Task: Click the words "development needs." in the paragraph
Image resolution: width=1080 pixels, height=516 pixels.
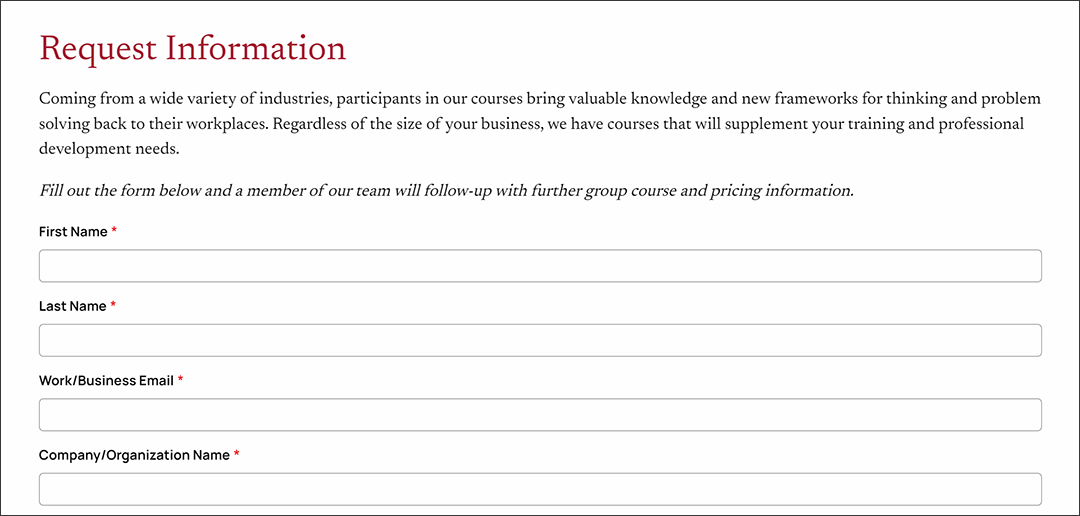Action: (x=108, y=148)
